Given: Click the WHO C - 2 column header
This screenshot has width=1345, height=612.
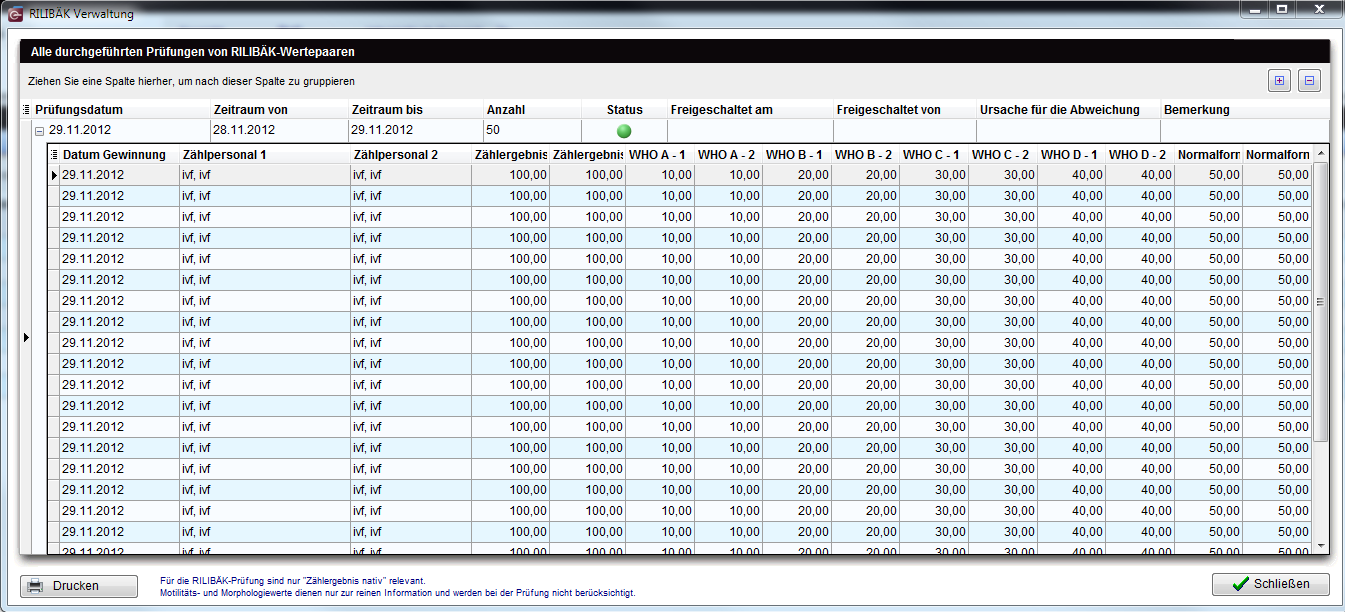Looking at the screenshot, I should coord(1004,154).
